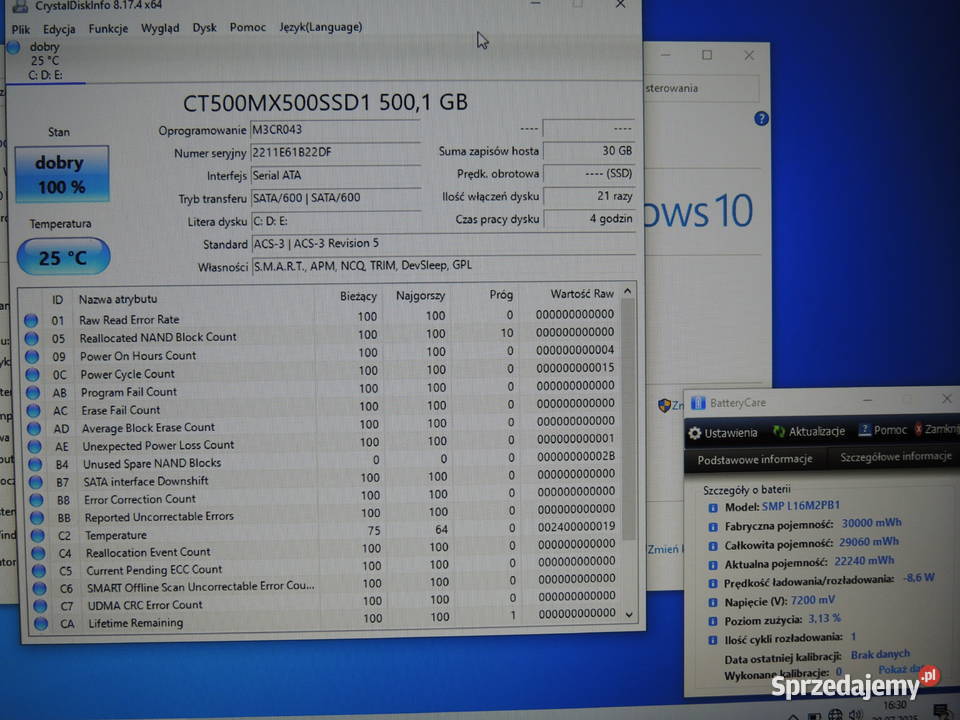This screenshot has height=720, width=960.
Task: Click the dobry 100% health status button
Action: [62, 176]
